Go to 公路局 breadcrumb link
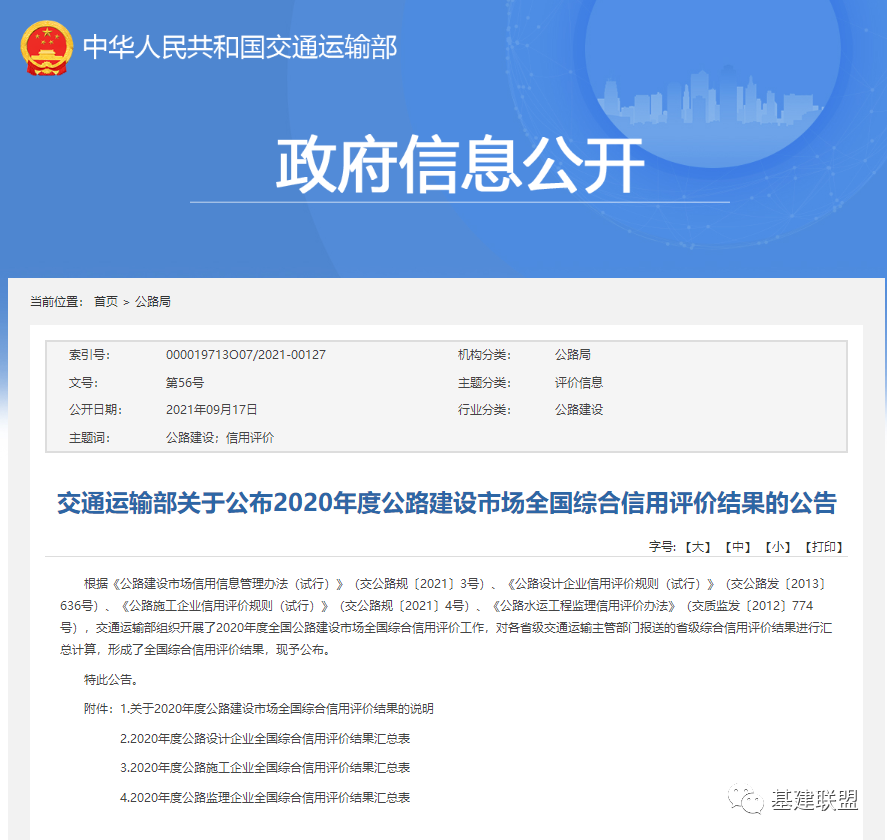 click(152, 301)
